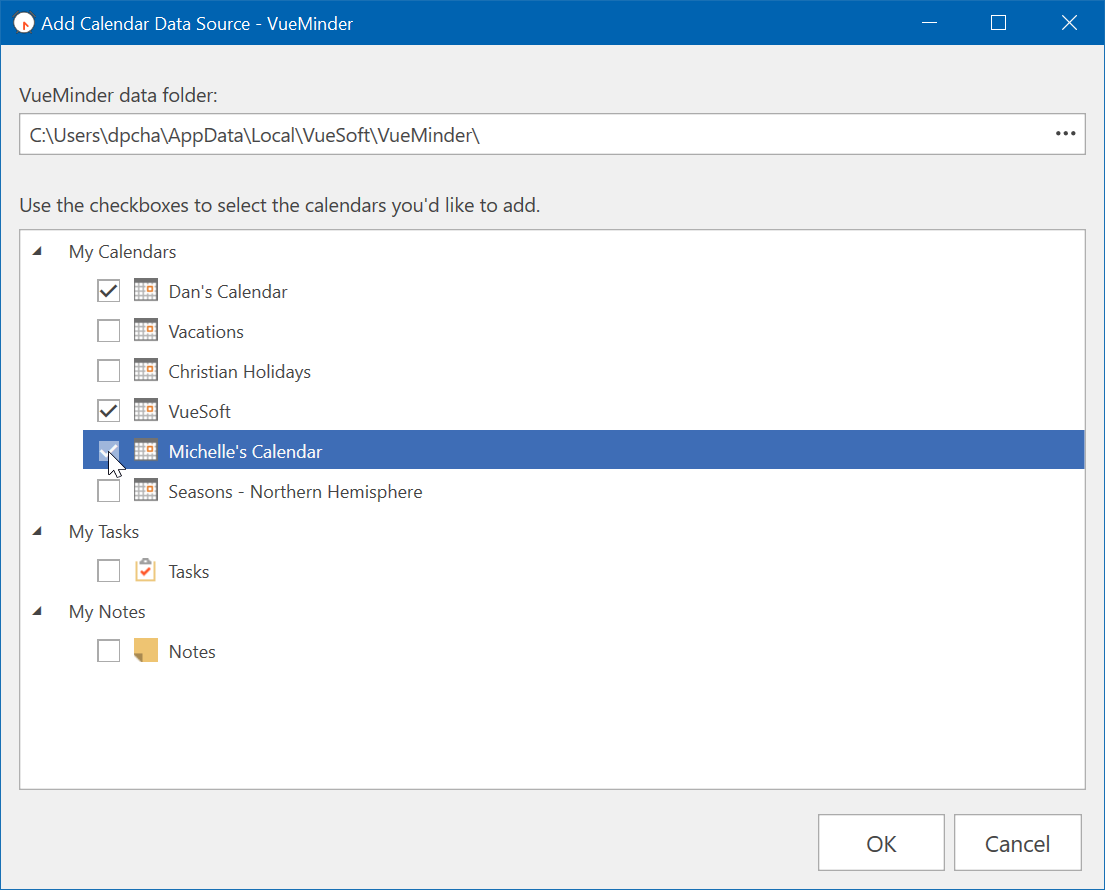The image size is (1105, 890).
Task: Collapse the My Tasks group
Action: (38, 531)
